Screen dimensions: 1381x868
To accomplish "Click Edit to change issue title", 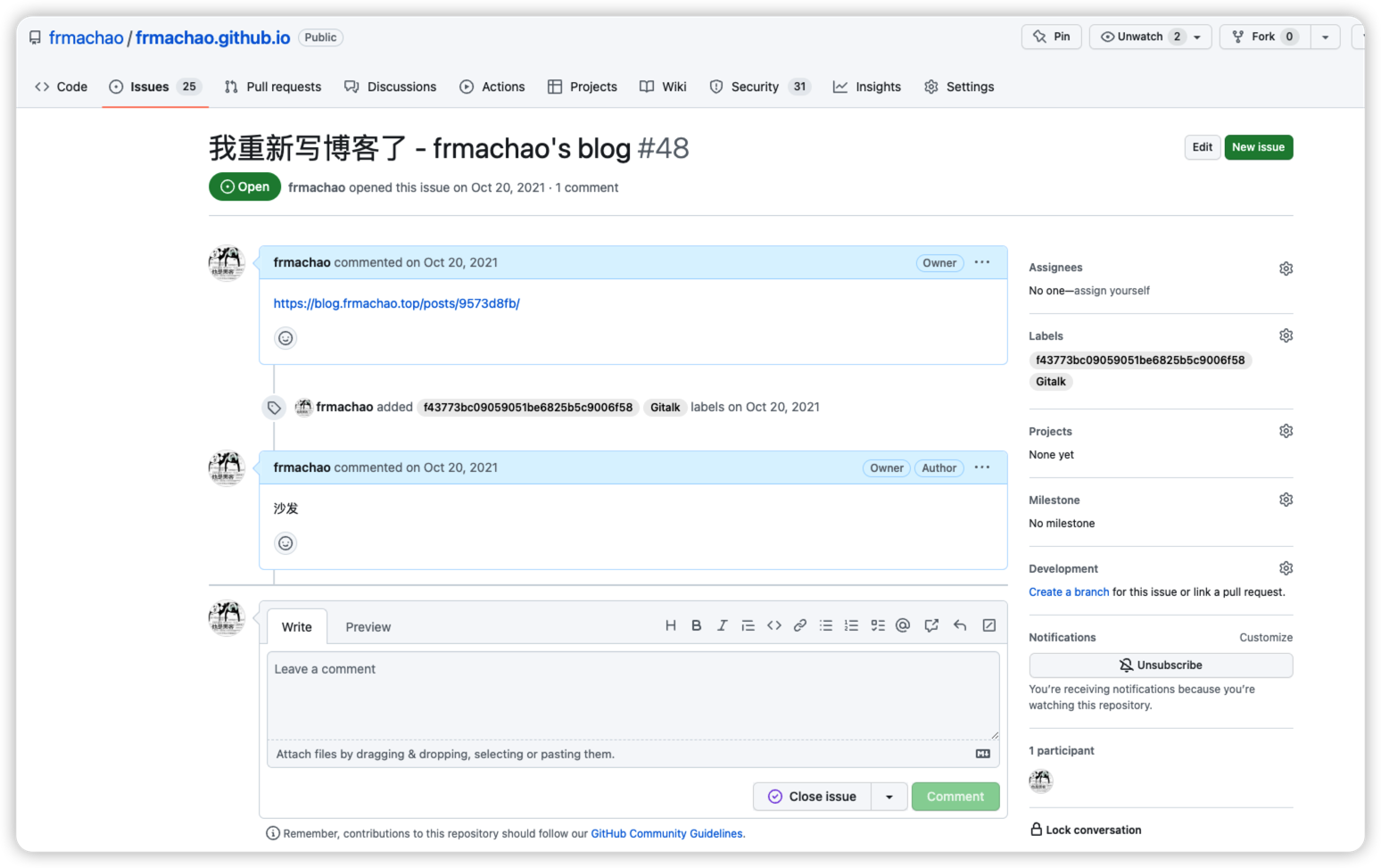I will [1202, 147].
